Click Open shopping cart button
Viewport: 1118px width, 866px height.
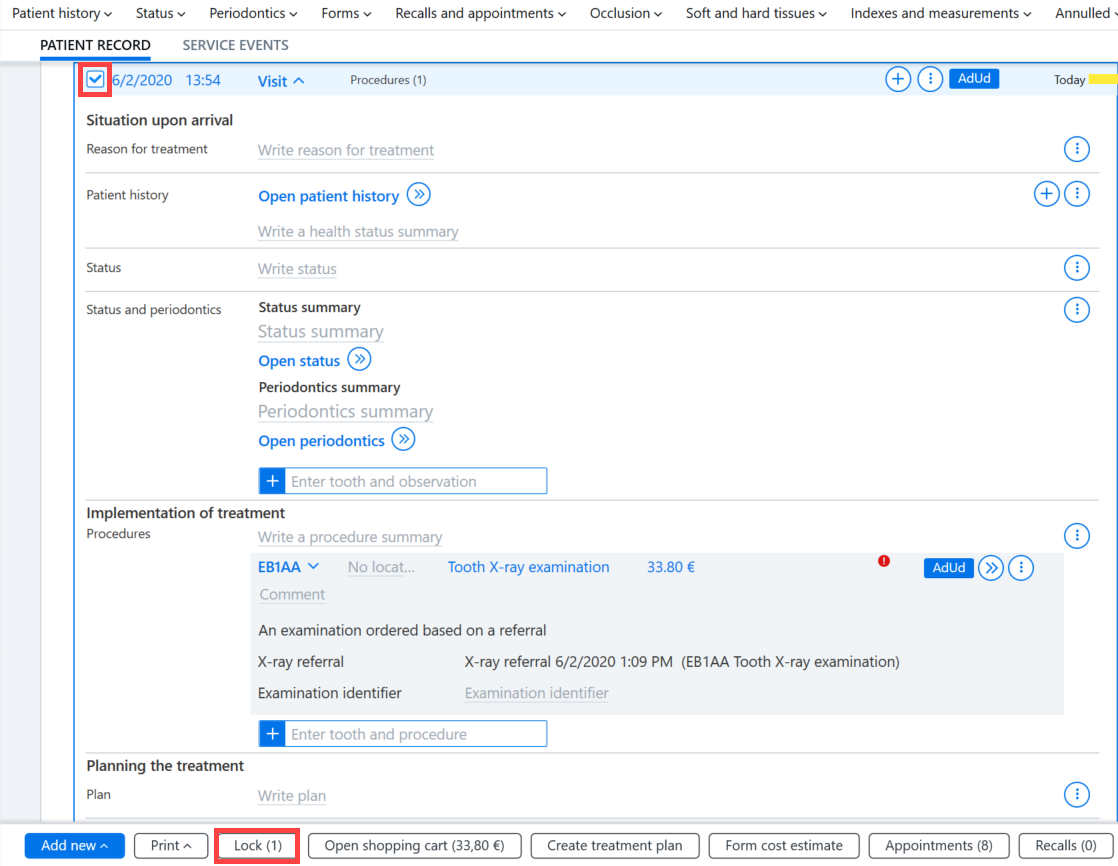tap(414, 845)
